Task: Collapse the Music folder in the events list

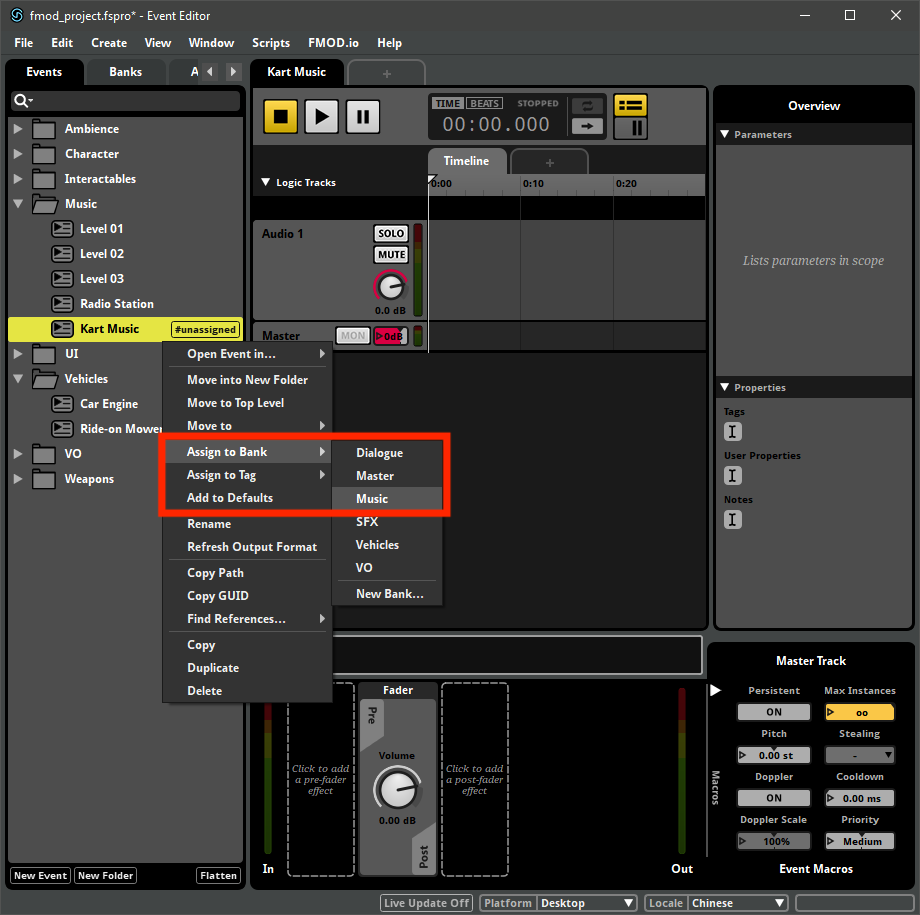Action: (18, 203)
